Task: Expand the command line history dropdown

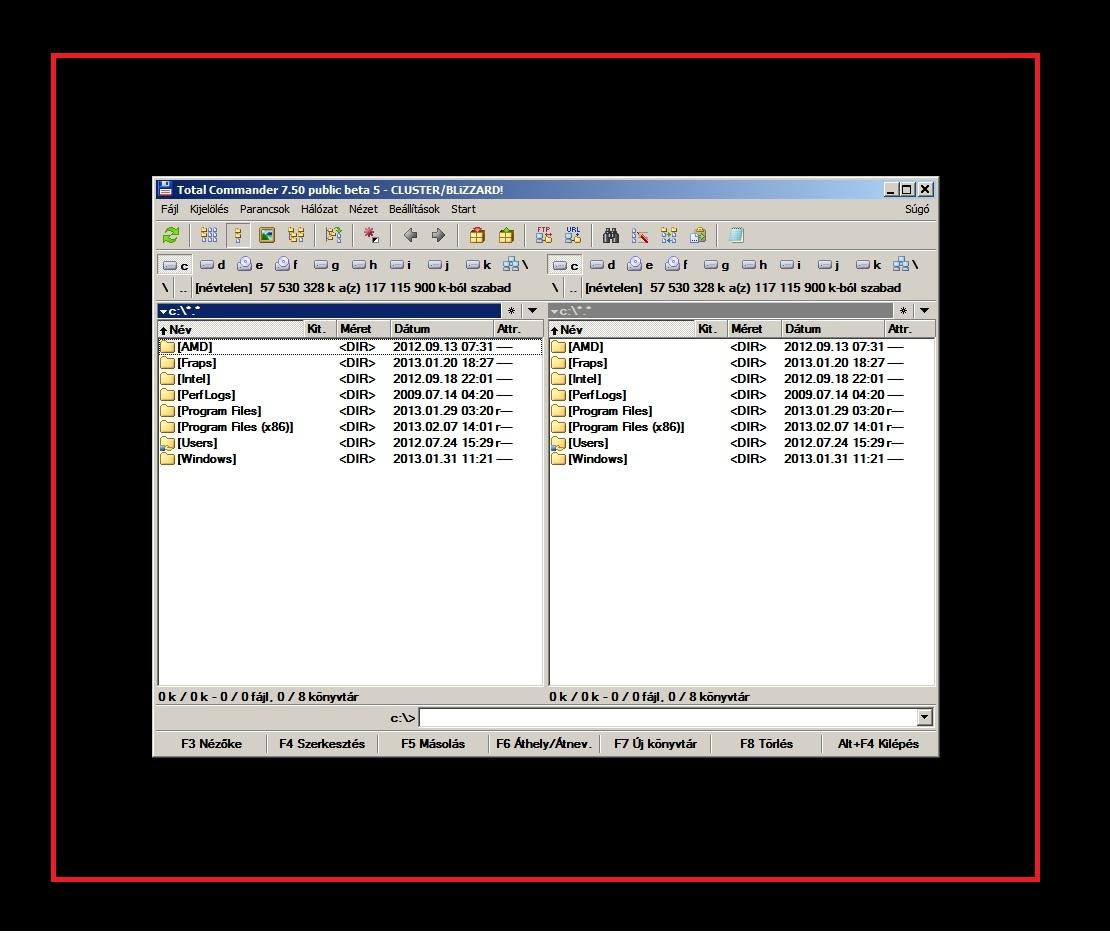Action: pos(925,718)
